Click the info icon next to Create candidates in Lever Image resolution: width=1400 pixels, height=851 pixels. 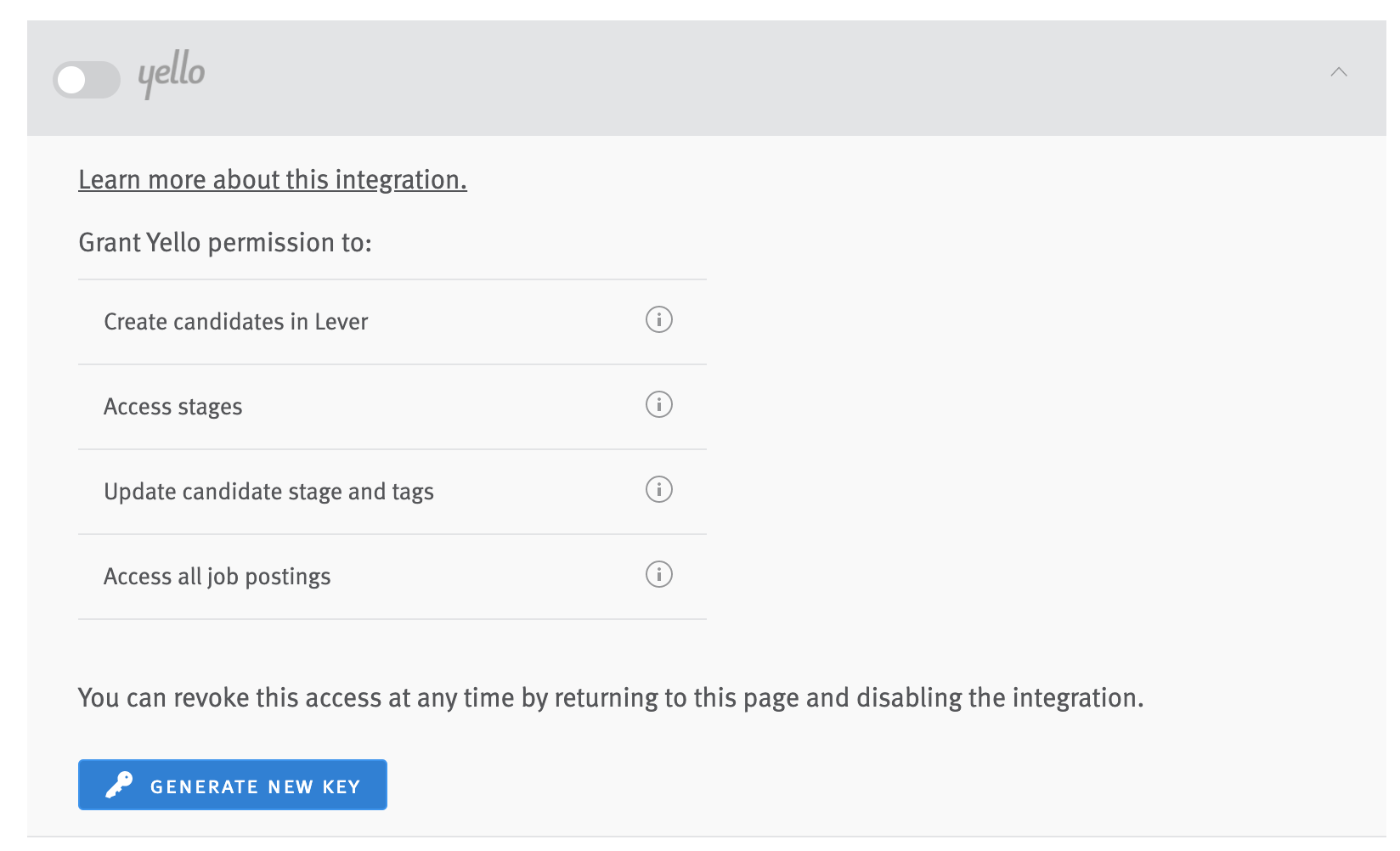click(x=658, y=320)
